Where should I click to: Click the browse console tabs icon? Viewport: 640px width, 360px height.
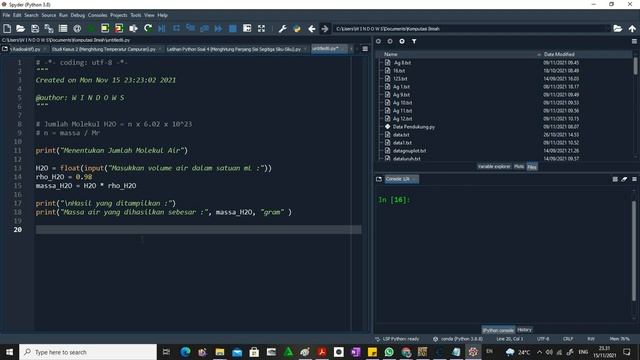point(379,179)
